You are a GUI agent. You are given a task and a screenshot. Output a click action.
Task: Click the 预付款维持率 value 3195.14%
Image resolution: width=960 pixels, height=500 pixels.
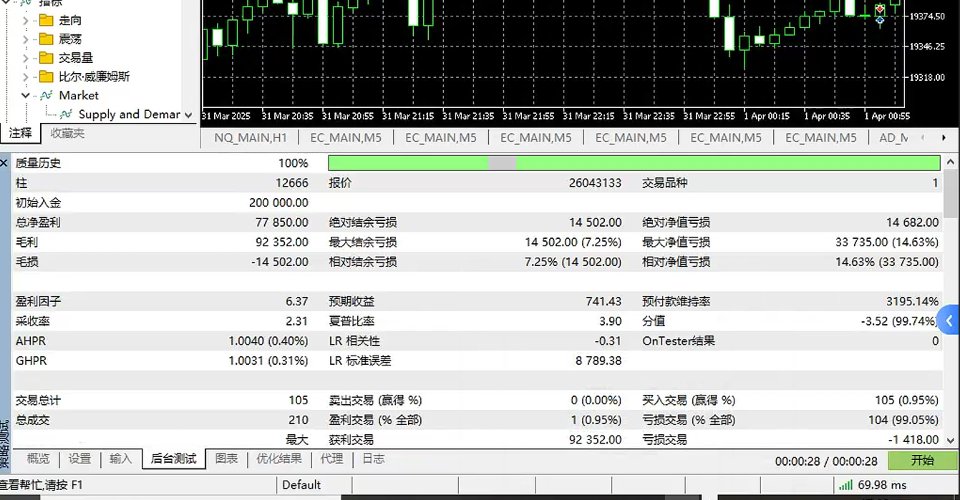click(x=912, y=301)
